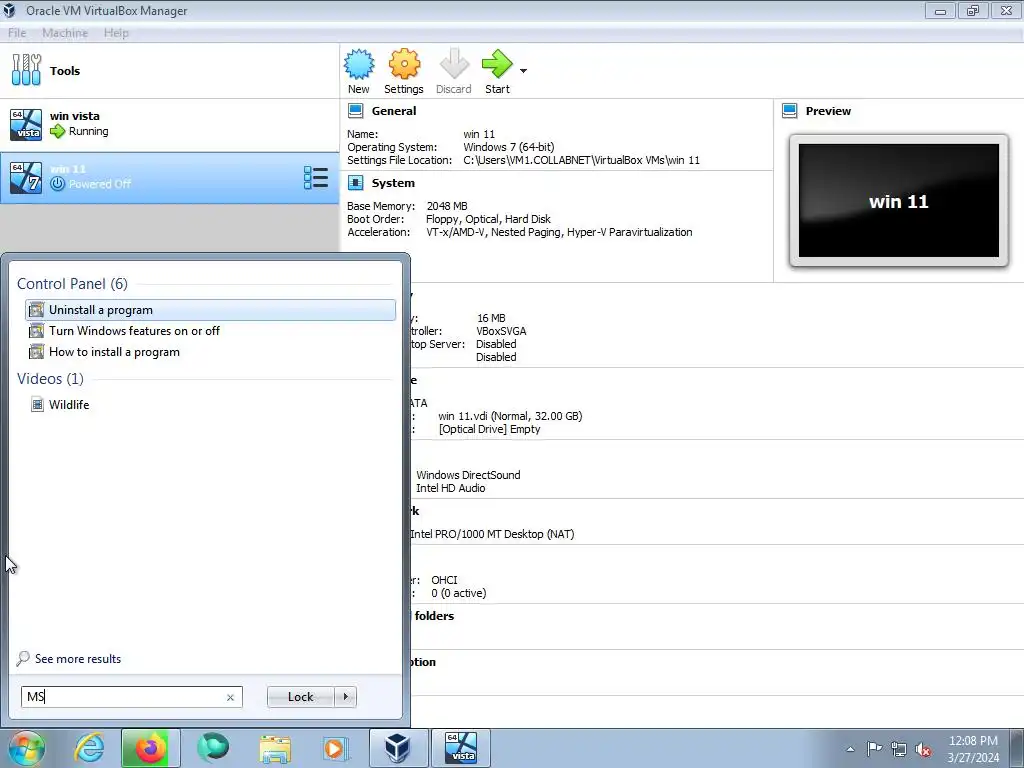Click the Settings File Location path
The height and width of the screenshot is (768, 1024).
(581, 160)
